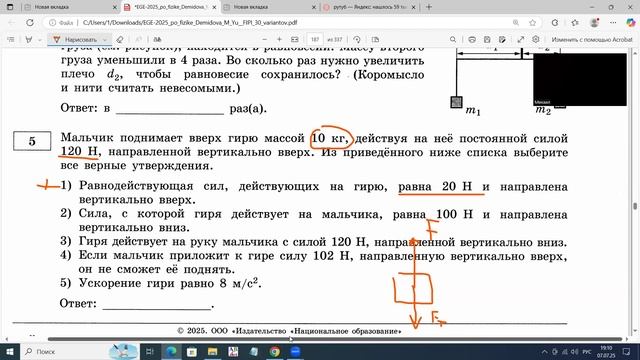Open PDF viewer settings gear
Viewport: 640px width, 360px height.
click(x=536, y=40)
